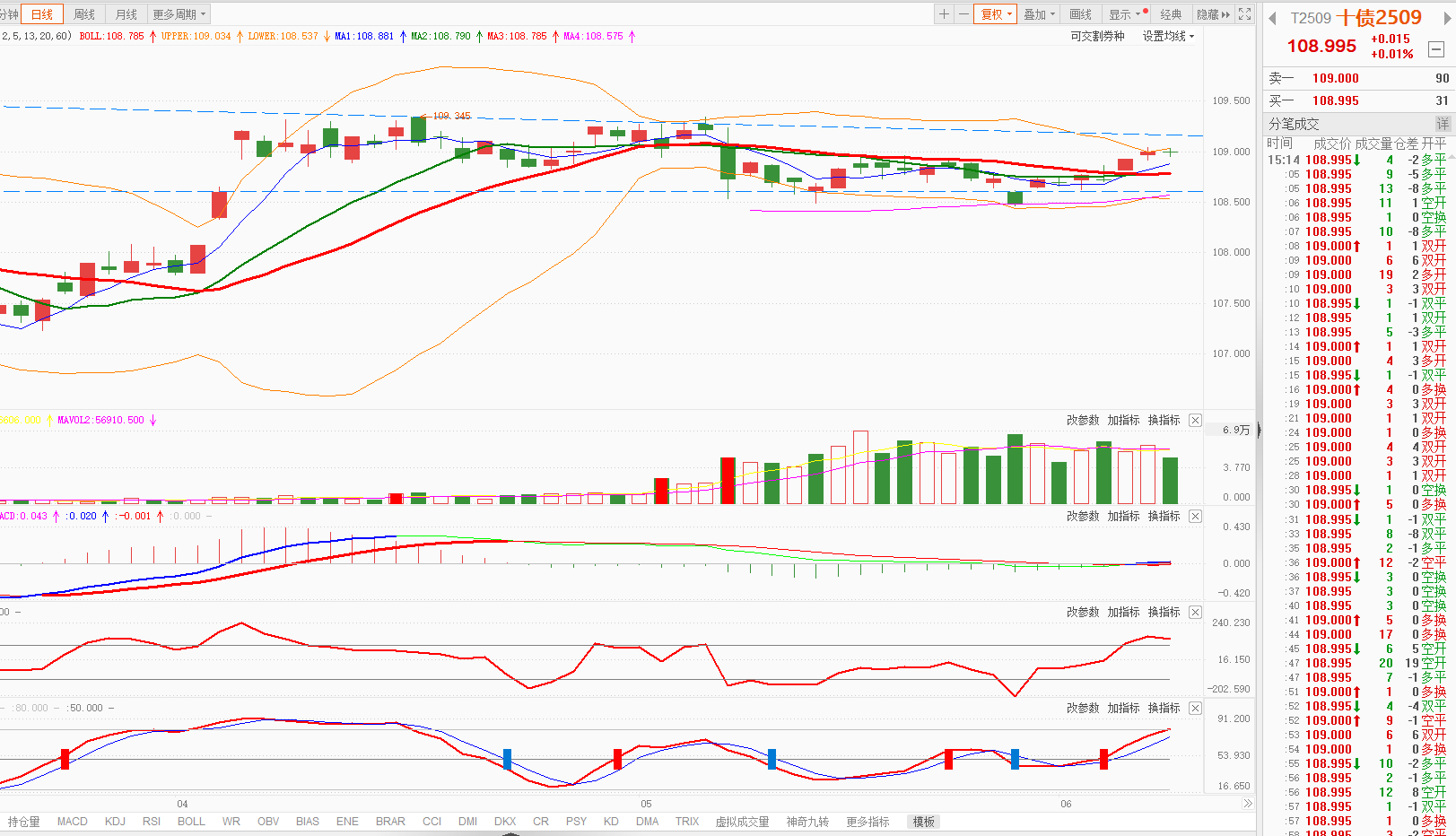
Task: Select PSY indicator tab
Action: 576,821
